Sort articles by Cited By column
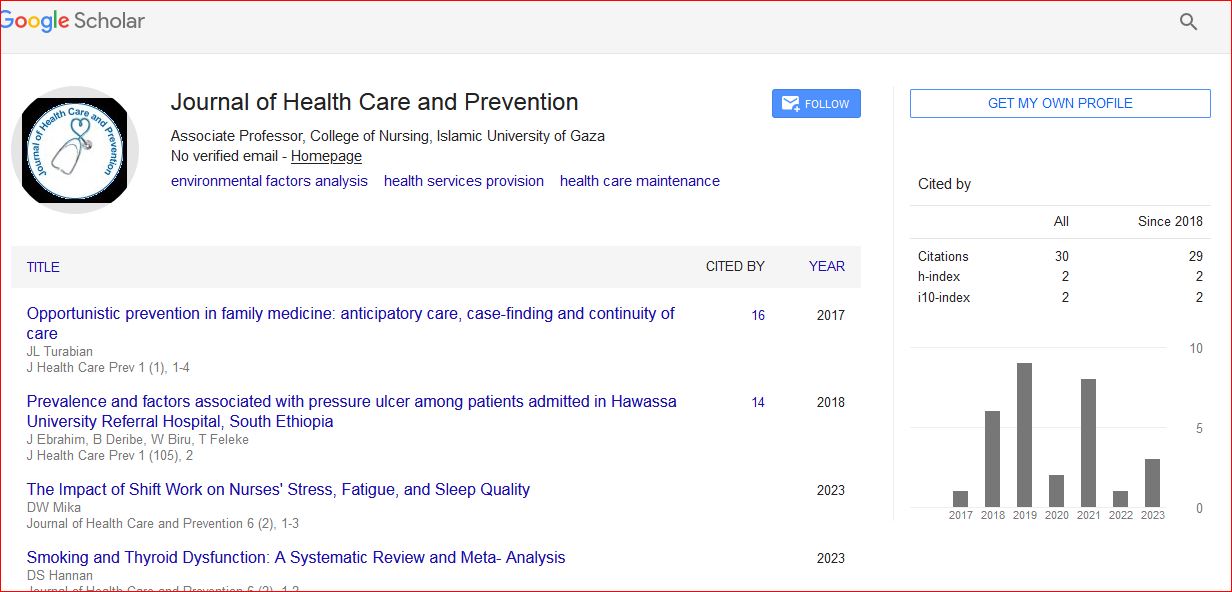Screen dimensions: 1232x592 pyautogui.click(x=735, y=266)
